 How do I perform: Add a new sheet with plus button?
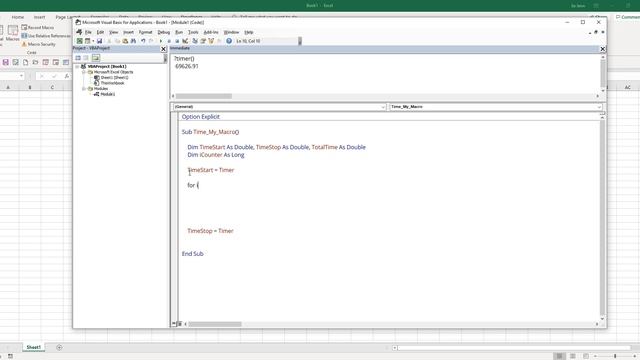pyautogui.click(x=59, y=347)
